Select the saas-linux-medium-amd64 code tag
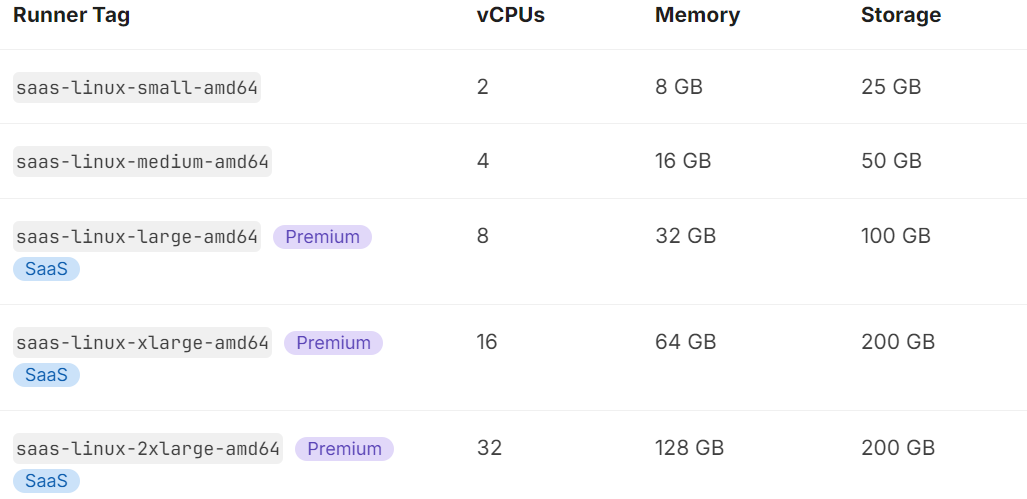This screenshot has width=1027, height=499. click(x=142, y=161)
